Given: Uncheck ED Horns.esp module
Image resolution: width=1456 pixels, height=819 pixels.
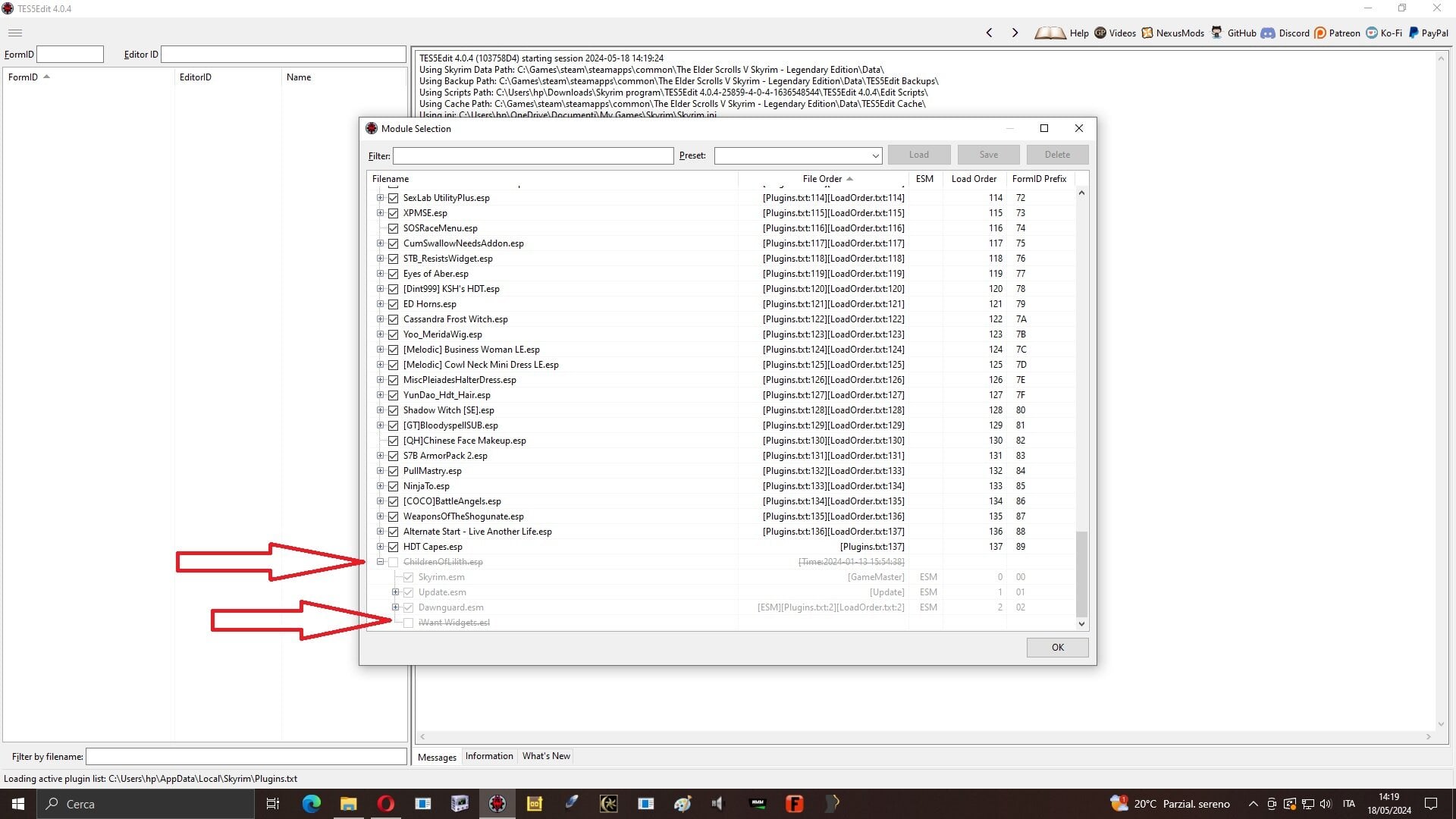Looking at the screenshot, I should coord(394,304).
